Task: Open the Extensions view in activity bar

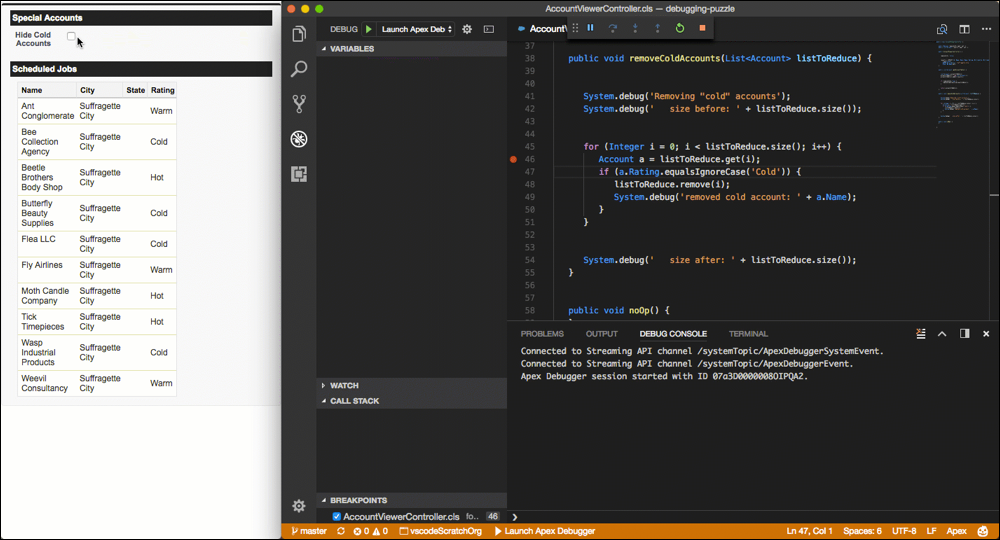Action: pyautogui.click(x=299, y=173)
